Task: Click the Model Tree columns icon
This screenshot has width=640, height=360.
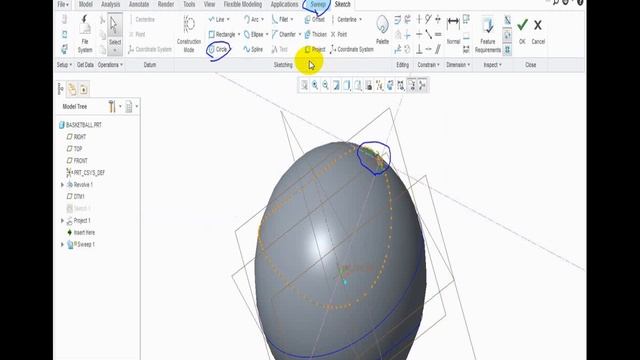Action: [129, 107]
